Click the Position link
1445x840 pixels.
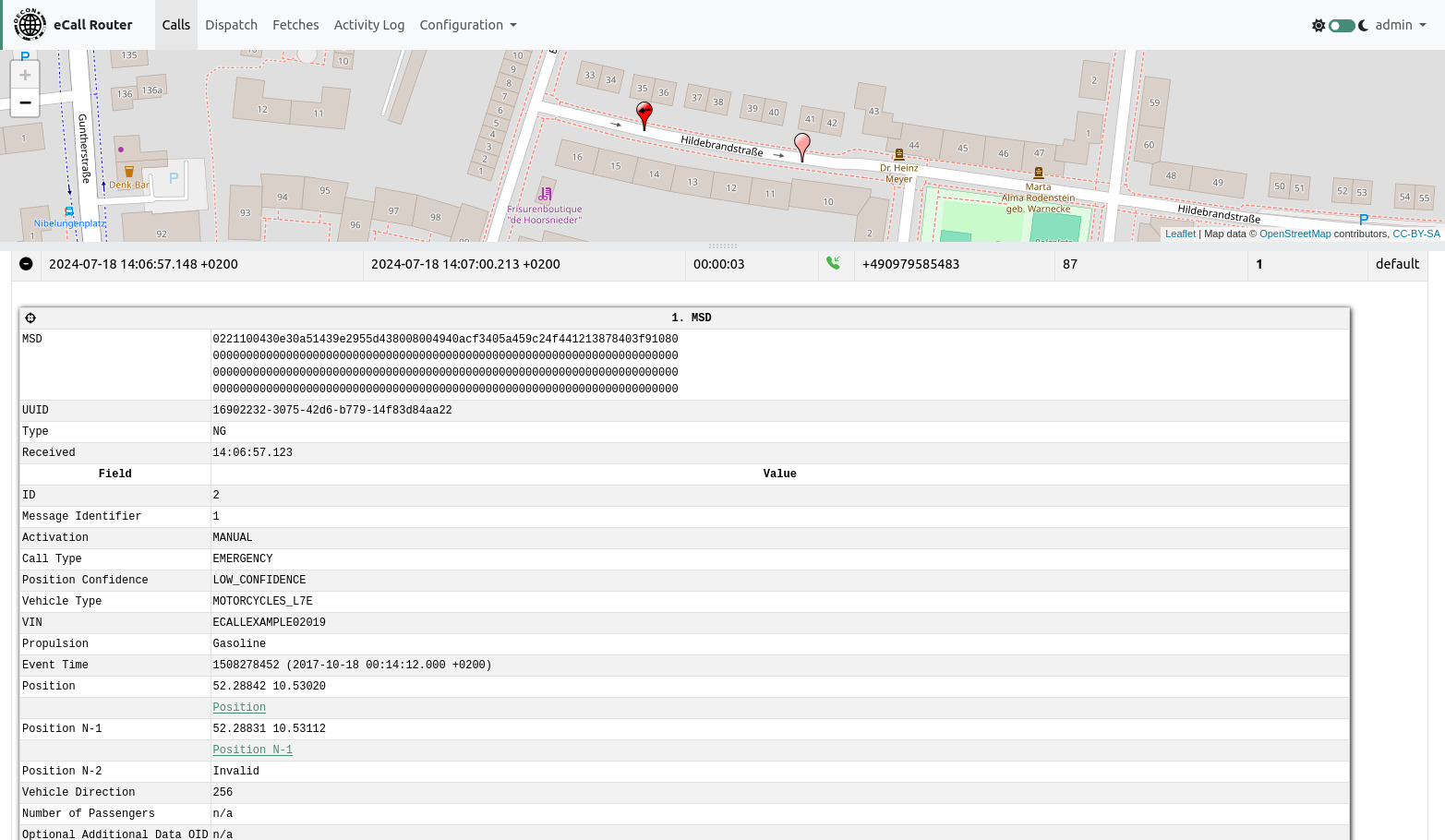[x=239, y=707]
